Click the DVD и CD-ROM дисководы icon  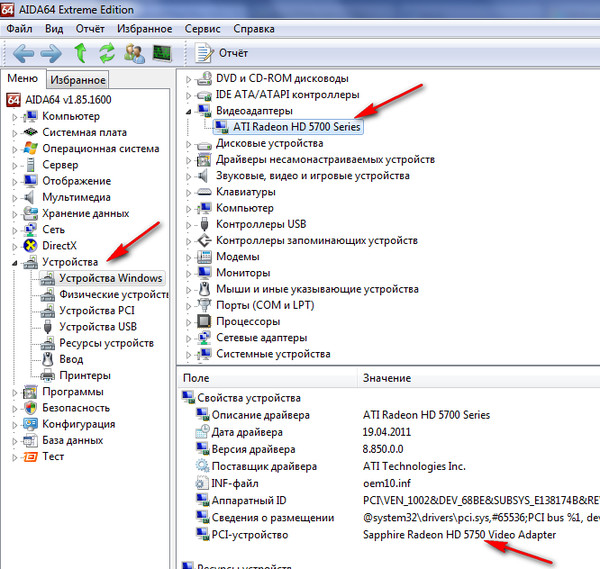pos(204,78)
